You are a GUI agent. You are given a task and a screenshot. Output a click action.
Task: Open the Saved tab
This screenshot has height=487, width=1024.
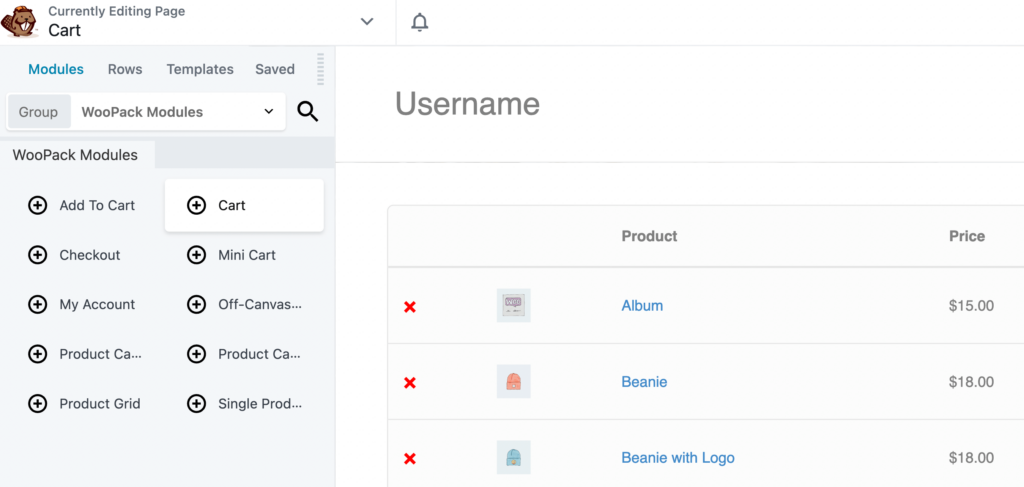pos(274,69)
